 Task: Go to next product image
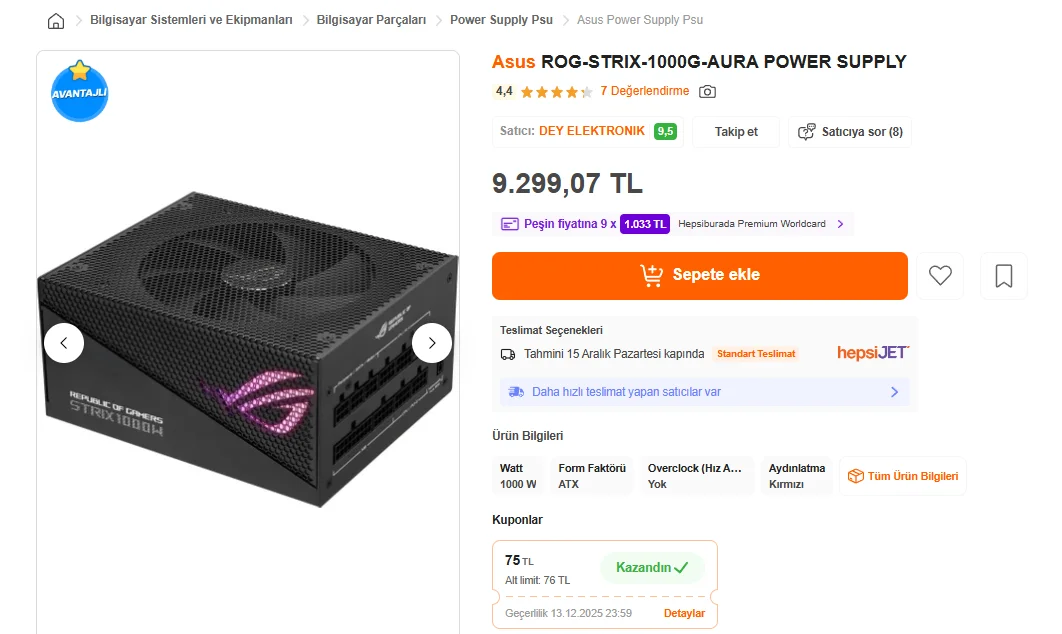coord(432,343)
